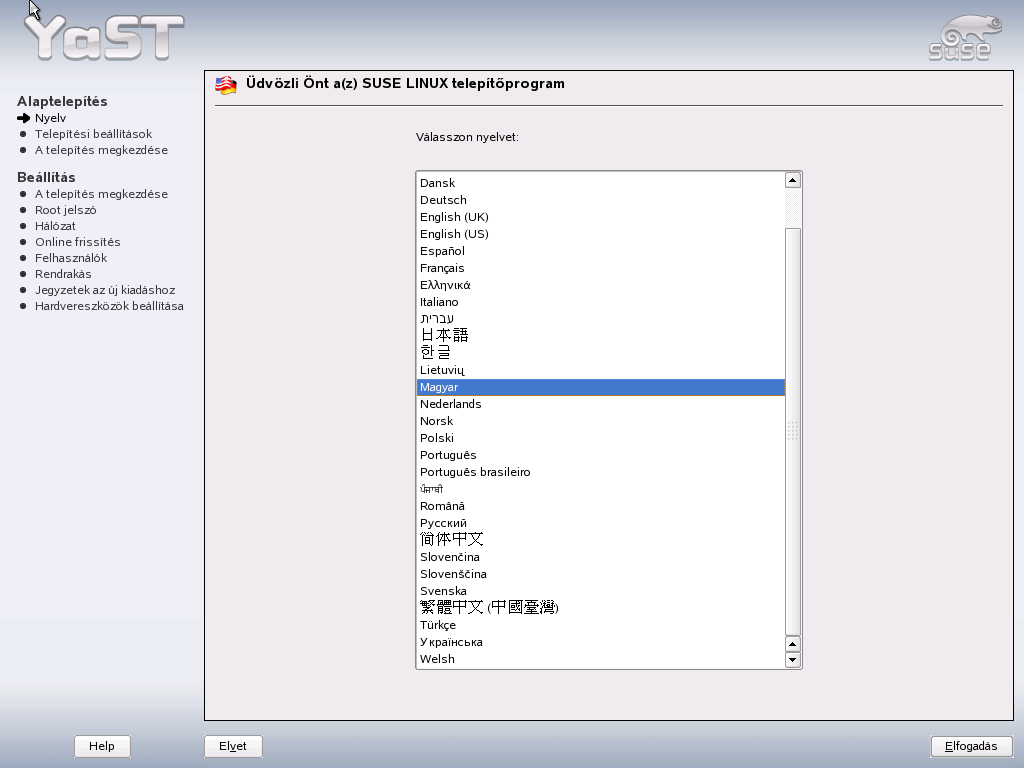The height and width of the screenshot is (768, 1024).
Task: Click A telepítés megkezdése under Alaptelepítés
Action: tap(101, 150)
